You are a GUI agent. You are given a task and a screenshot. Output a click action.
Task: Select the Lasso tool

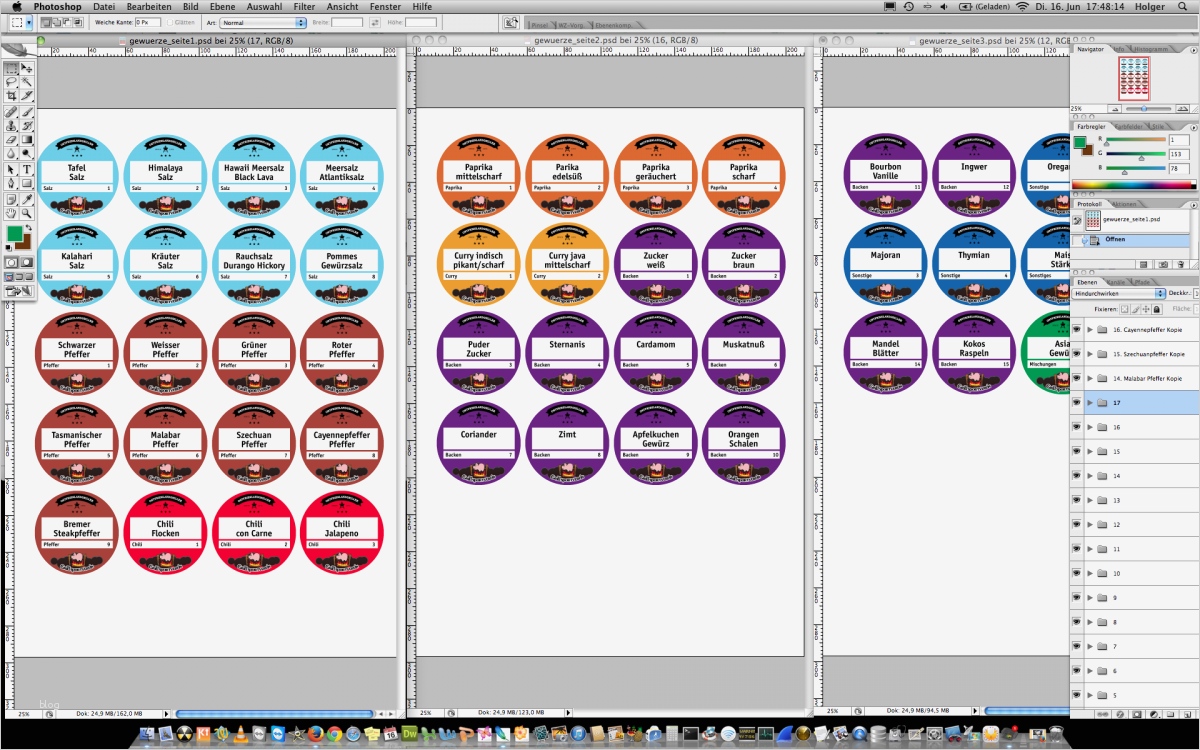(x=11, y=82)
